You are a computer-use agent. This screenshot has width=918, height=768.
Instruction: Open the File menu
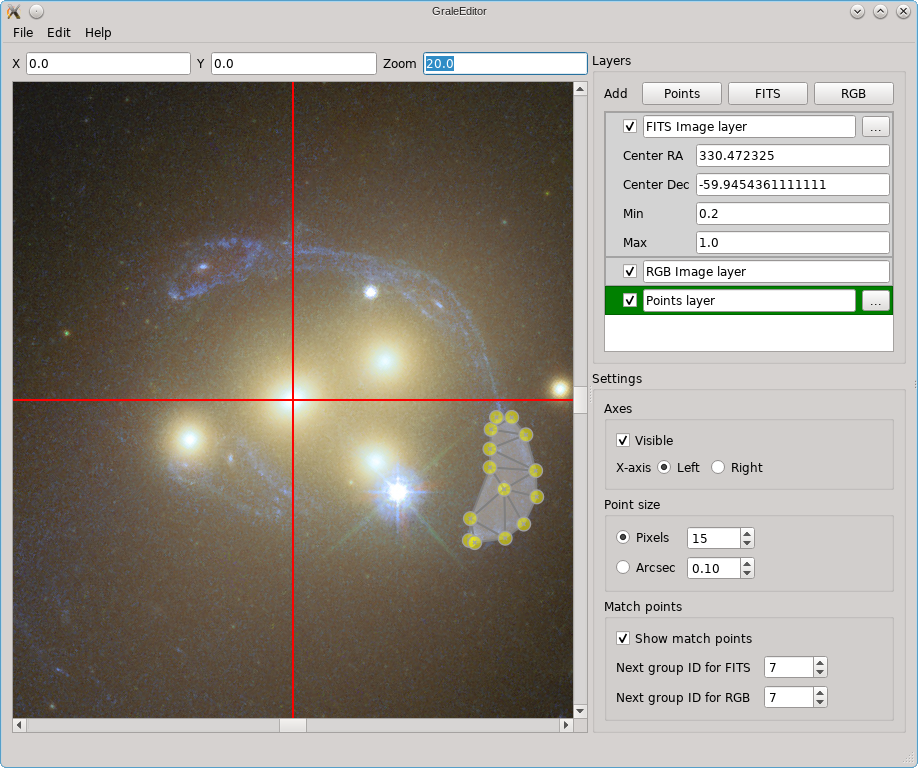23,33
